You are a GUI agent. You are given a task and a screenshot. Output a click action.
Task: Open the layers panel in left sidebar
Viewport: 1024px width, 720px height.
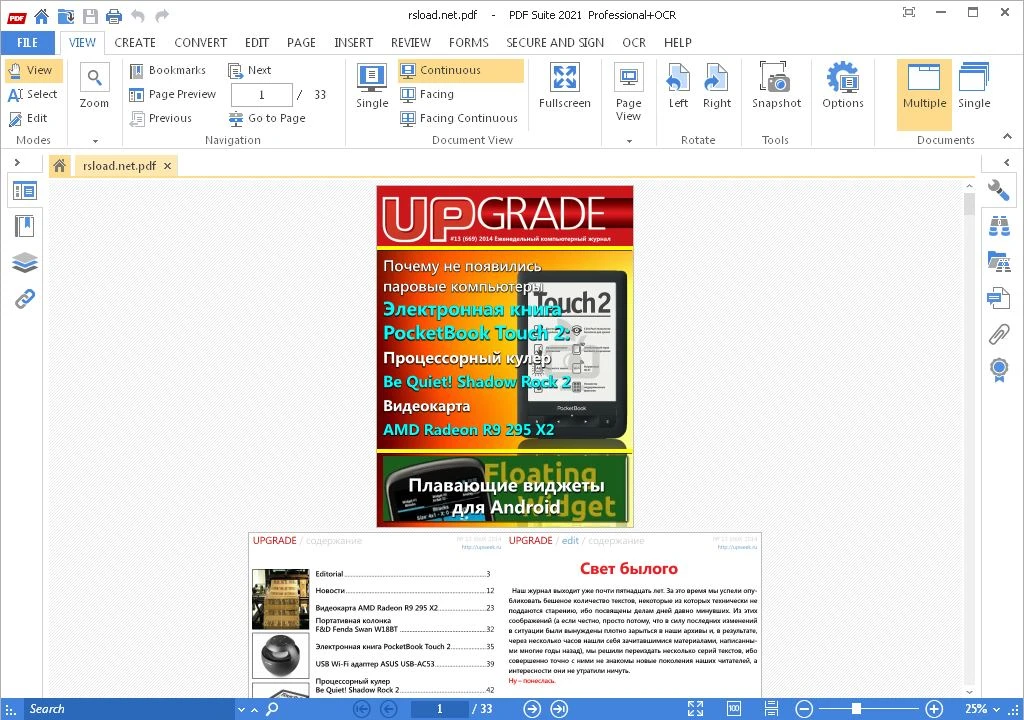pos(25,262)
